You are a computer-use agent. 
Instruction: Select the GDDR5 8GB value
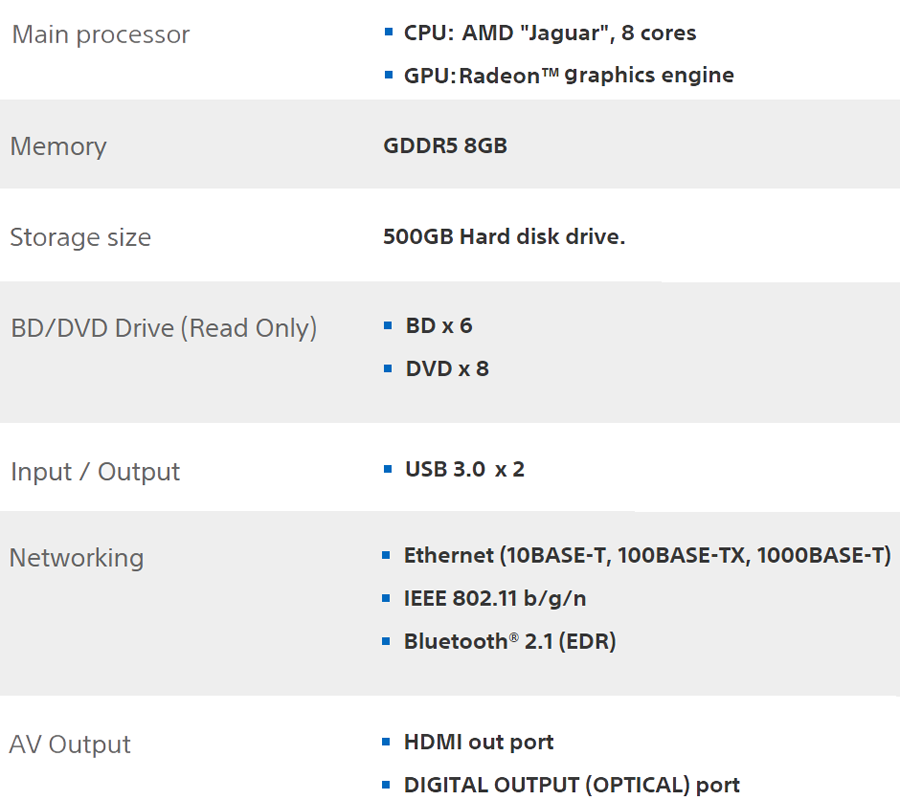[445, 146]
